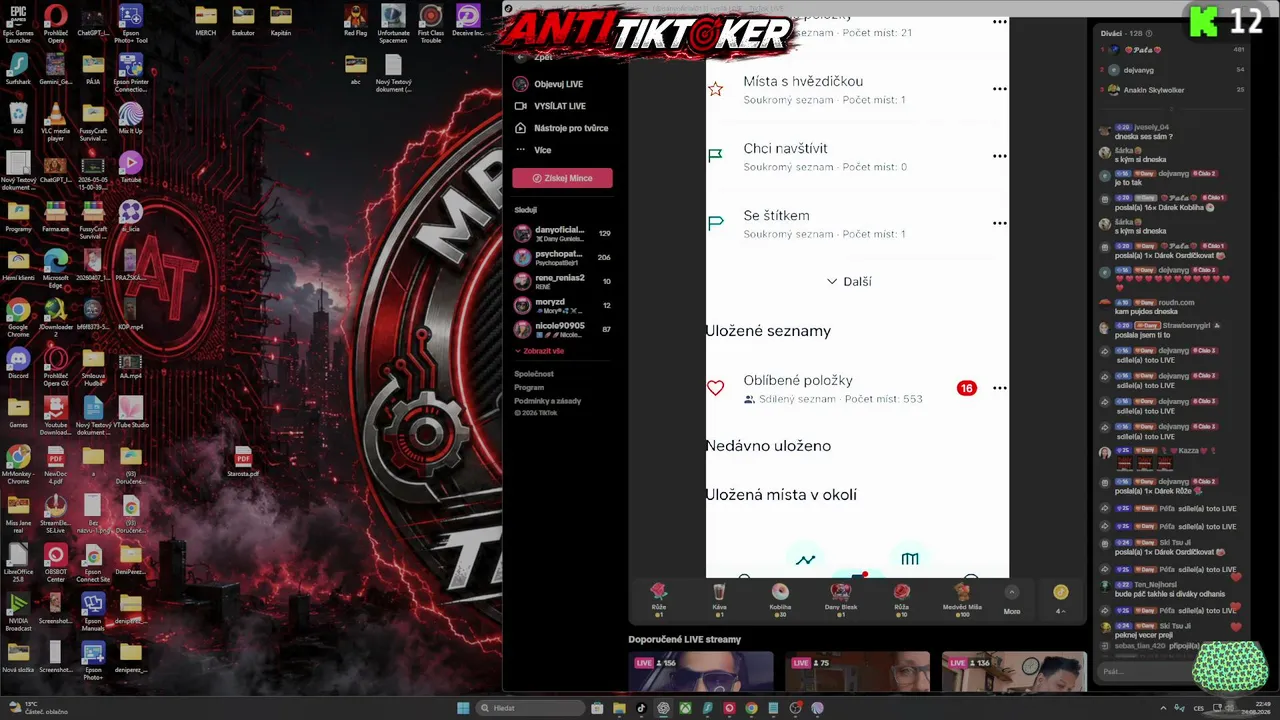Screen dimensions: 1280x720
Task: Open recommended LIVE stream with 156 viewers
Action: point(701,671)
